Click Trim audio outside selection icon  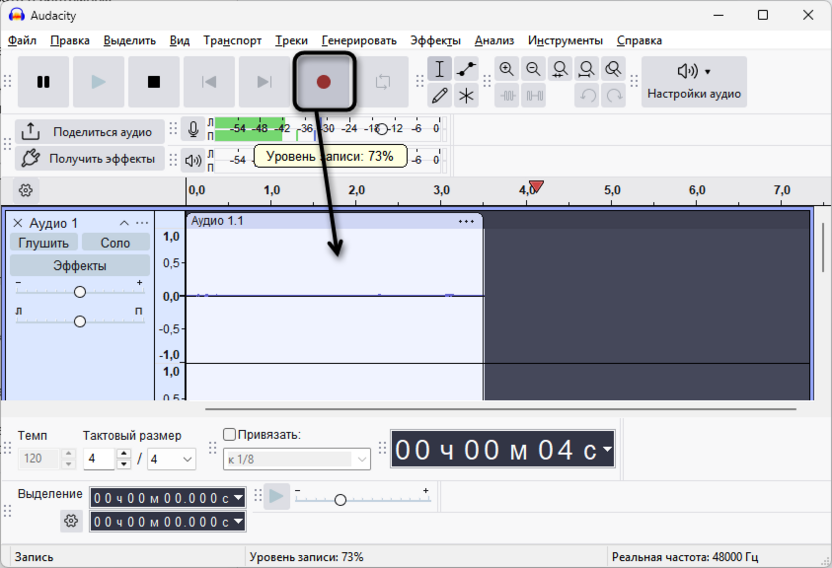point(507,96)
